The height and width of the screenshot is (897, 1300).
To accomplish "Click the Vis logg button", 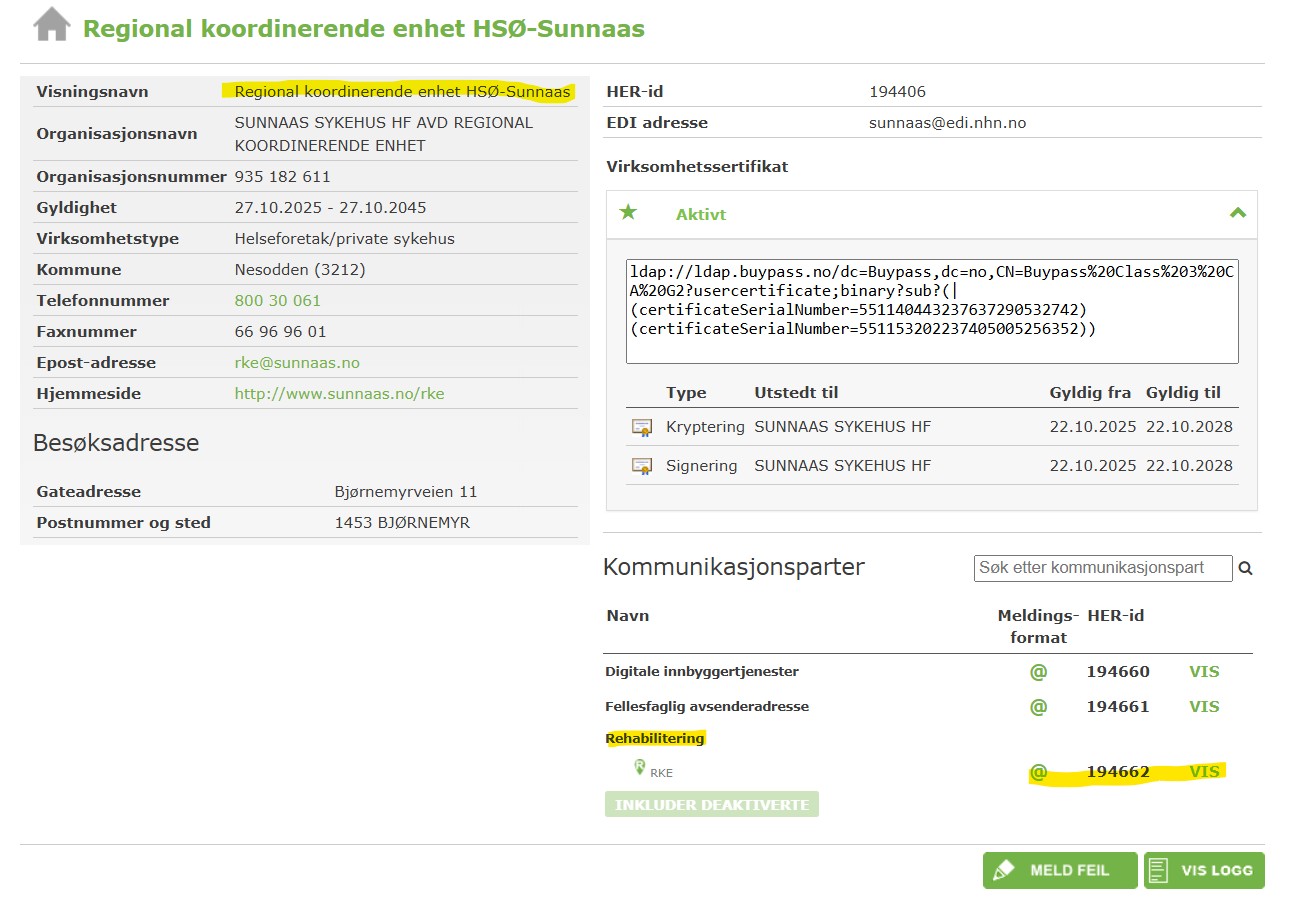I will (x=1204, y=870).
